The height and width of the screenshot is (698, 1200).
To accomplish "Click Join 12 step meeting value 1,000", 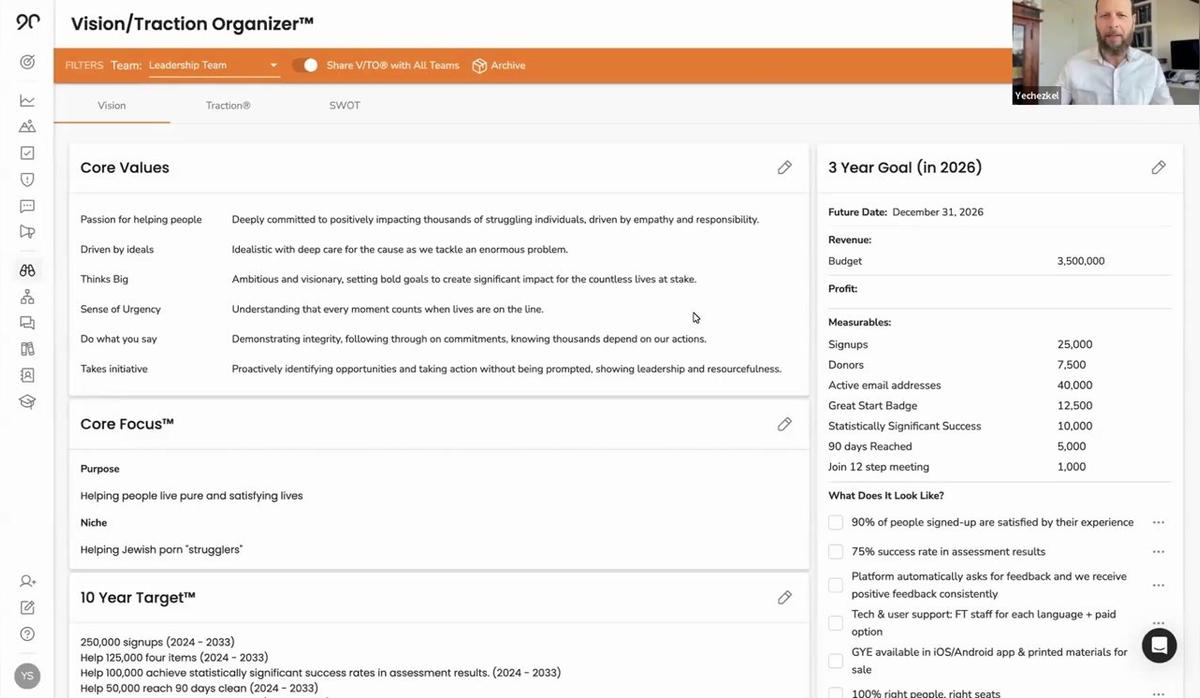I will pyautogui.click(x=1072, y=467).
